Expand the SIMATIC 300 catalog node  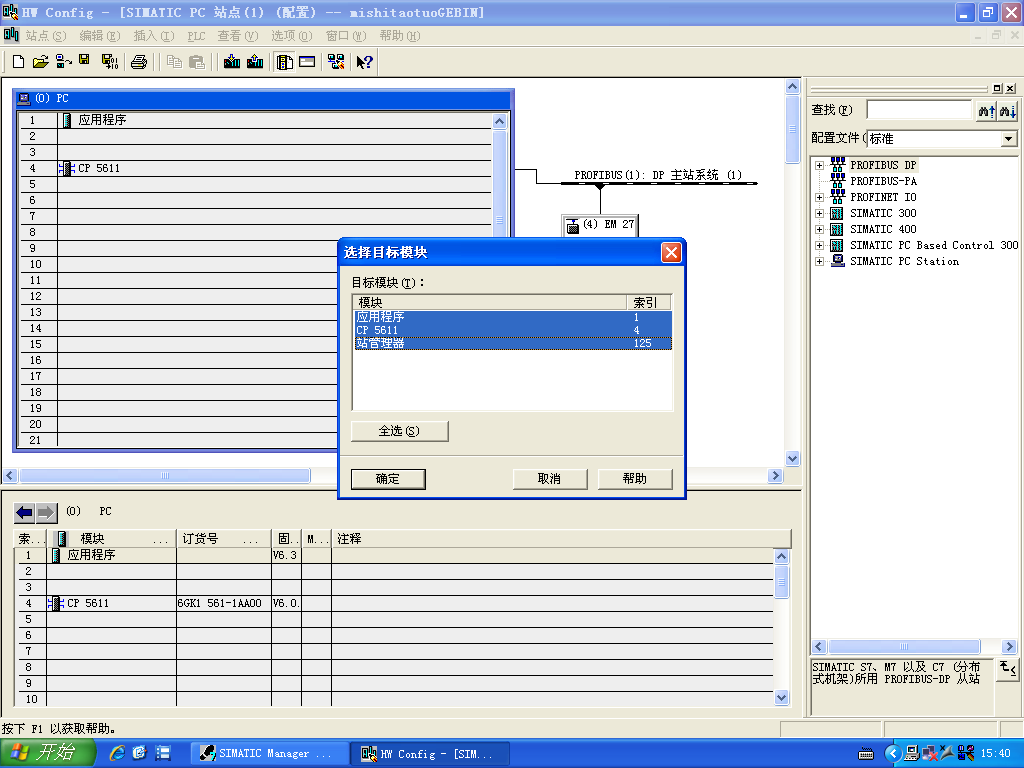click(x=820, y=214)
